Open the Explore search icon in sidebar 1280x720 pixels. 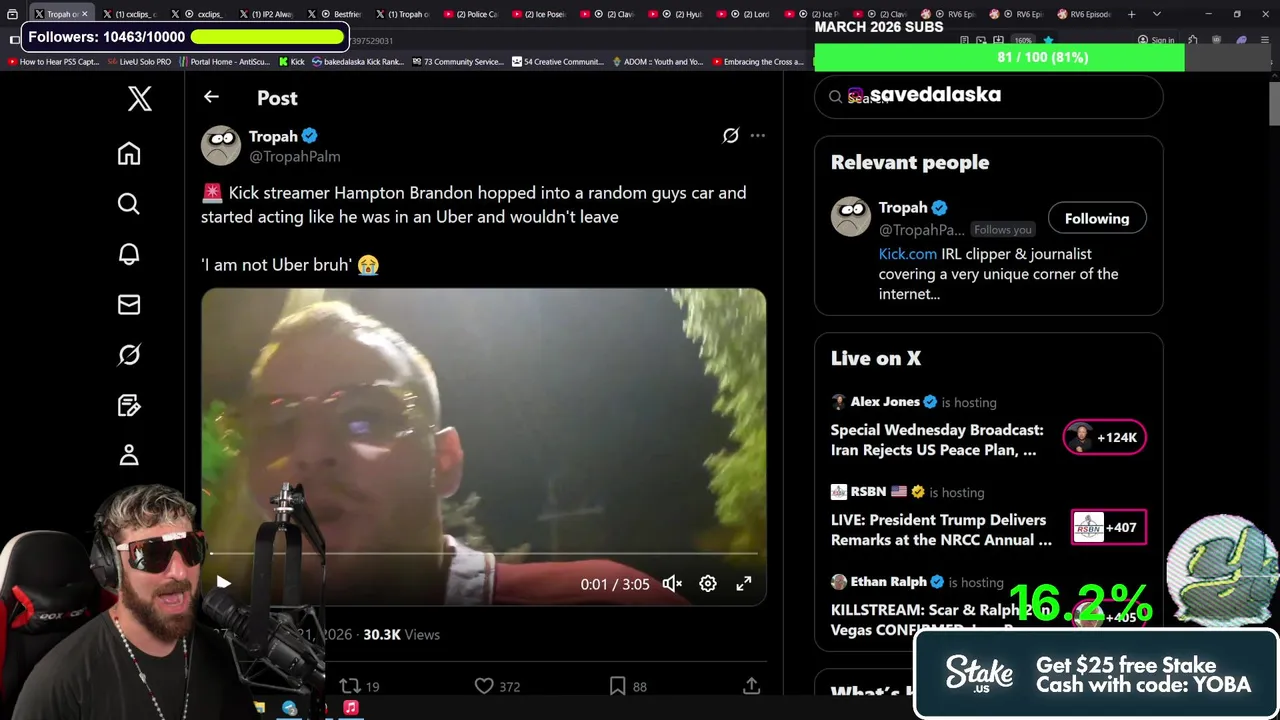129,204
